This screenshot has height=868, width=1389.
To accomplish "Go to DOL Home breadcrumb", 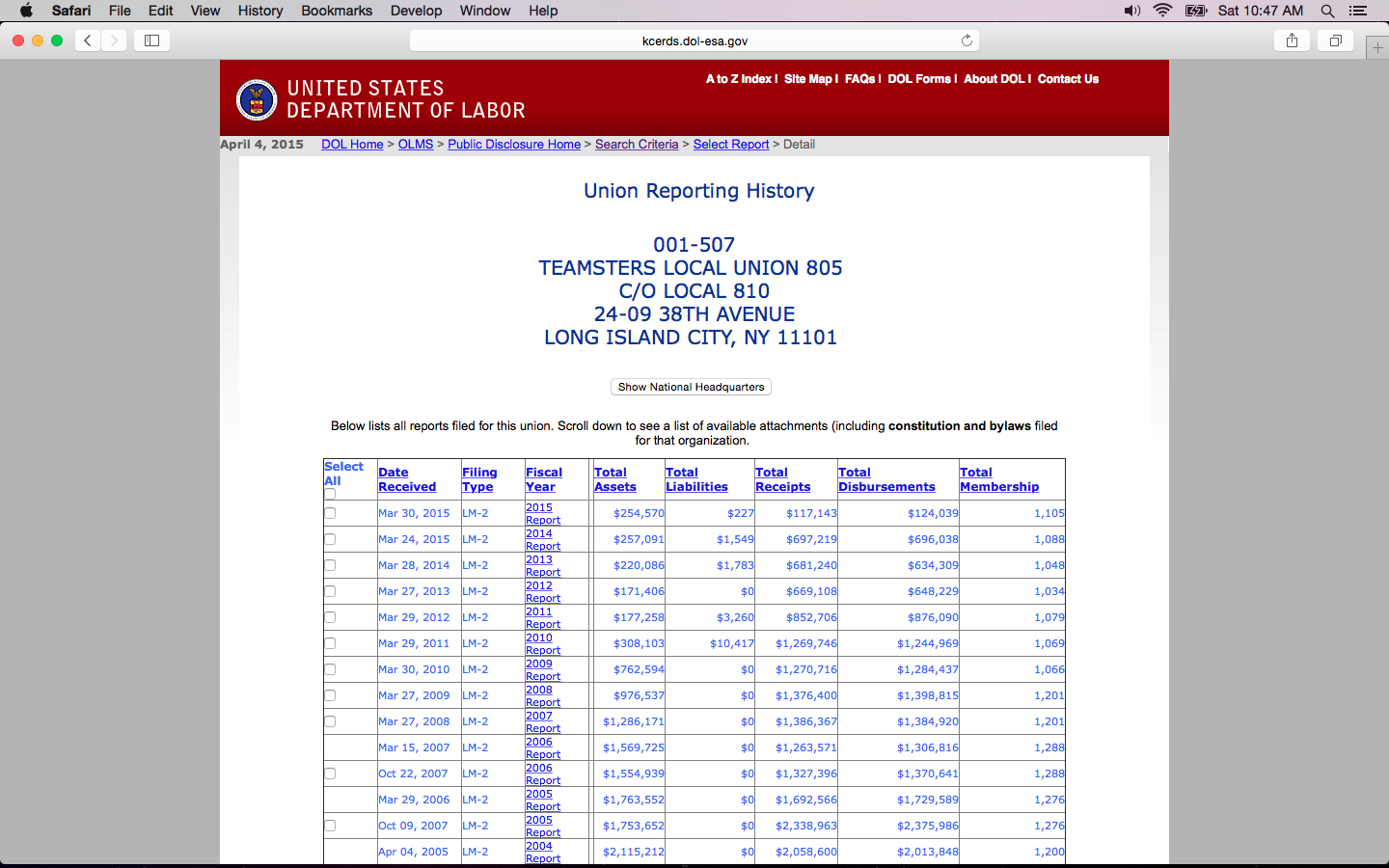I will 352,145.
